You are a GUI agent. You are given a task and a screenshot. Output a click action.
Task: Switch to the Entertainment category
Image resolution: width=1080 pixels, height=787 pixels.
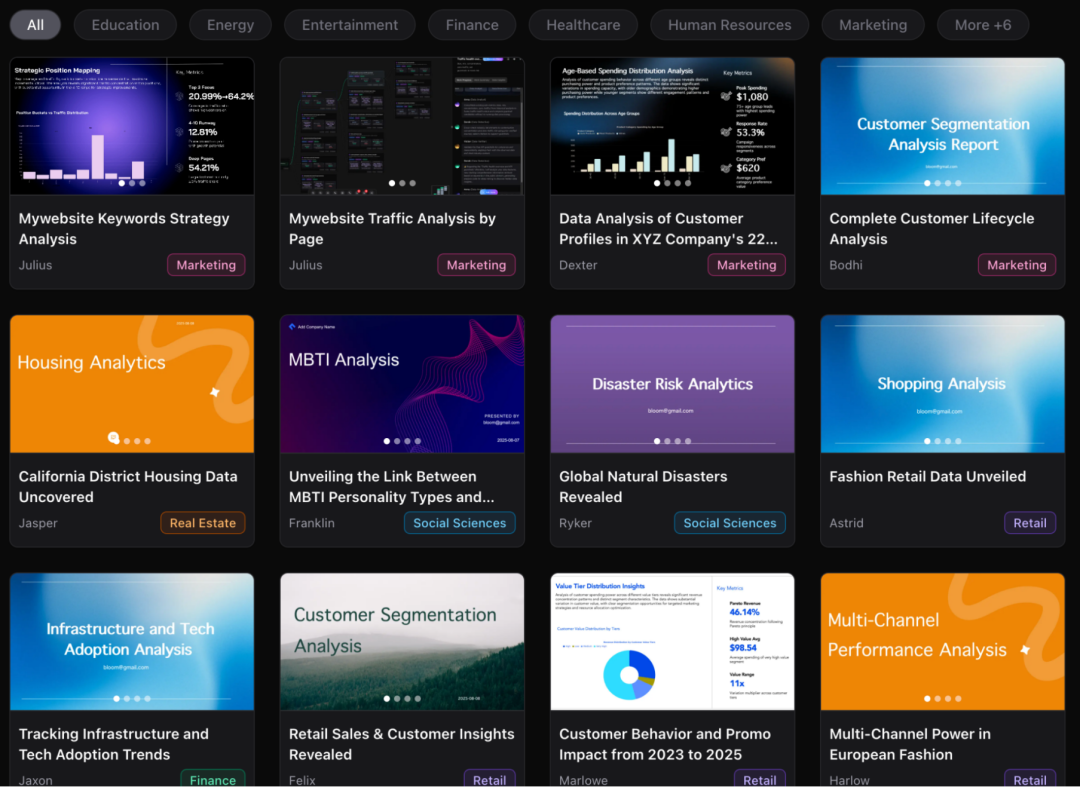350,25
